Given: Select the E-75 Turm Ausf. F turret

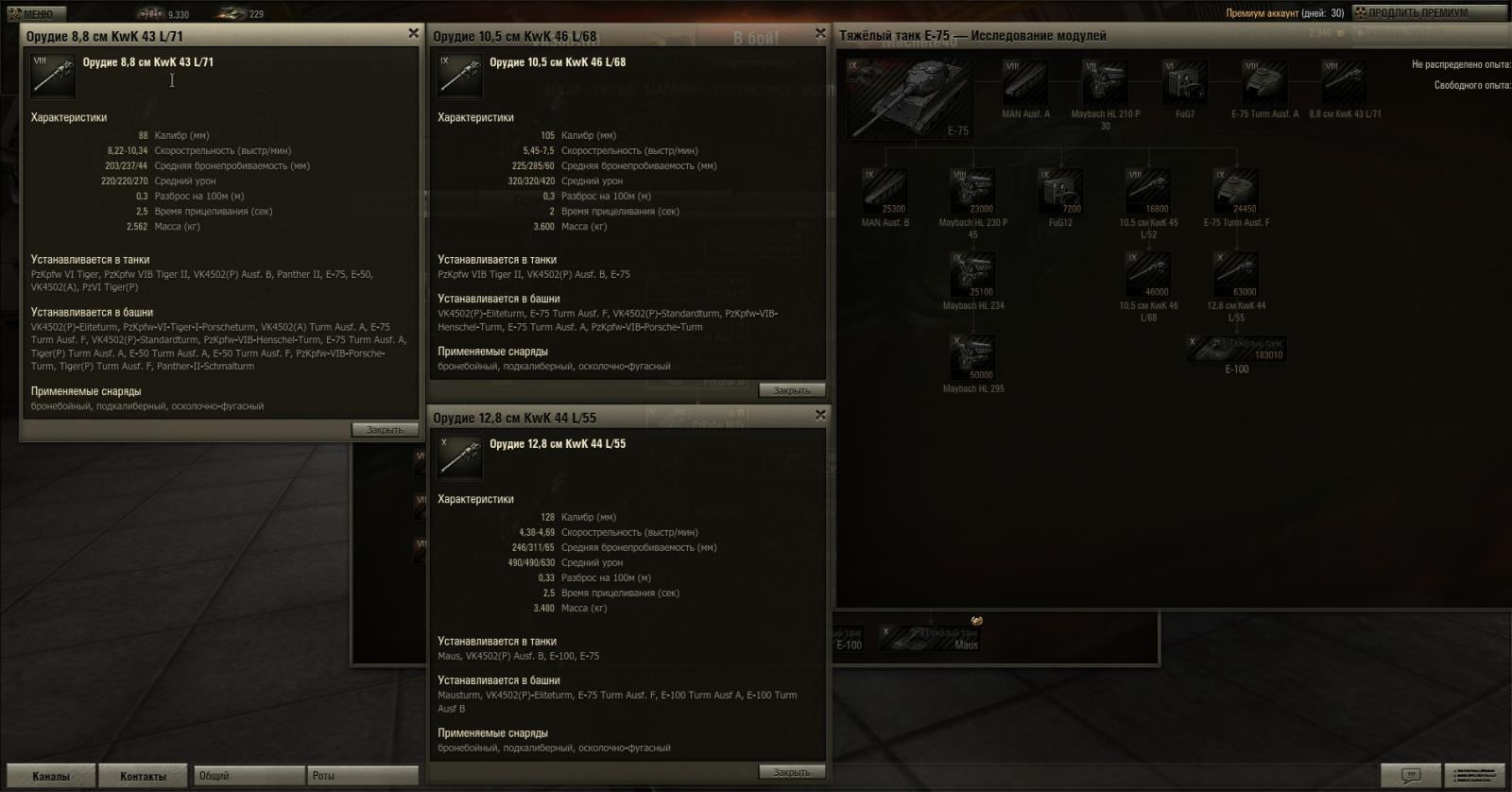Looking at the screenshot, I should (1236, 192).
